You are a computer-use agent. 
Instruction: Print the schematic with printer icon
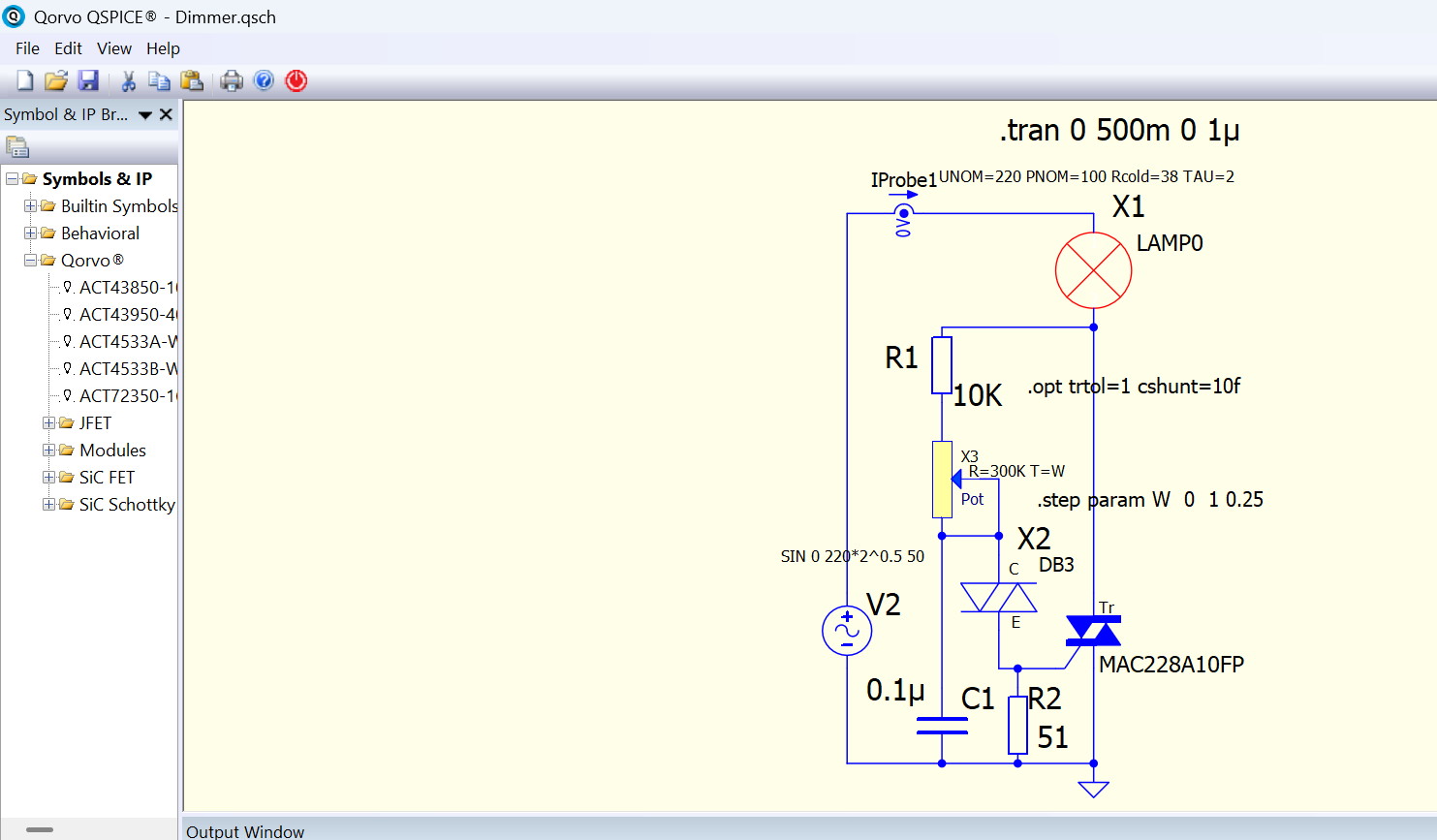coord(232,80)
